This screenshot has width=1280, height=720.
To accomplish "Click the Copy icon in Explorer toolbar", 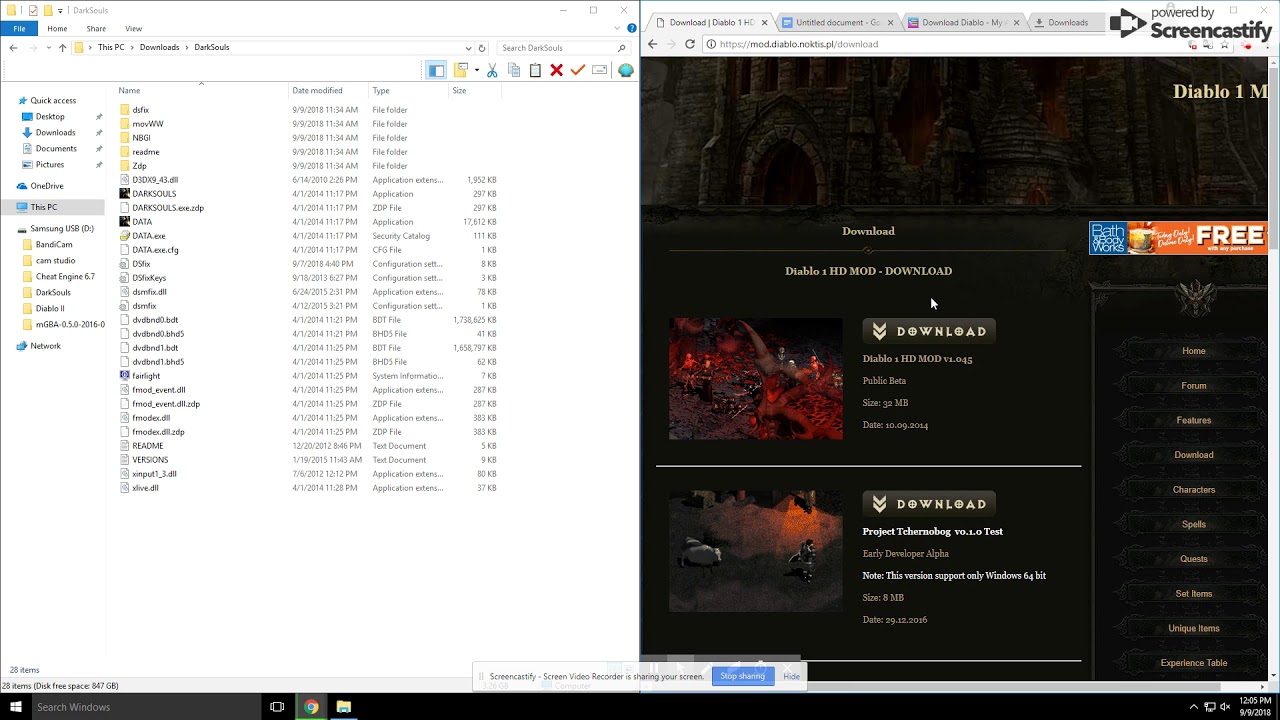I will tap(514, 70).
